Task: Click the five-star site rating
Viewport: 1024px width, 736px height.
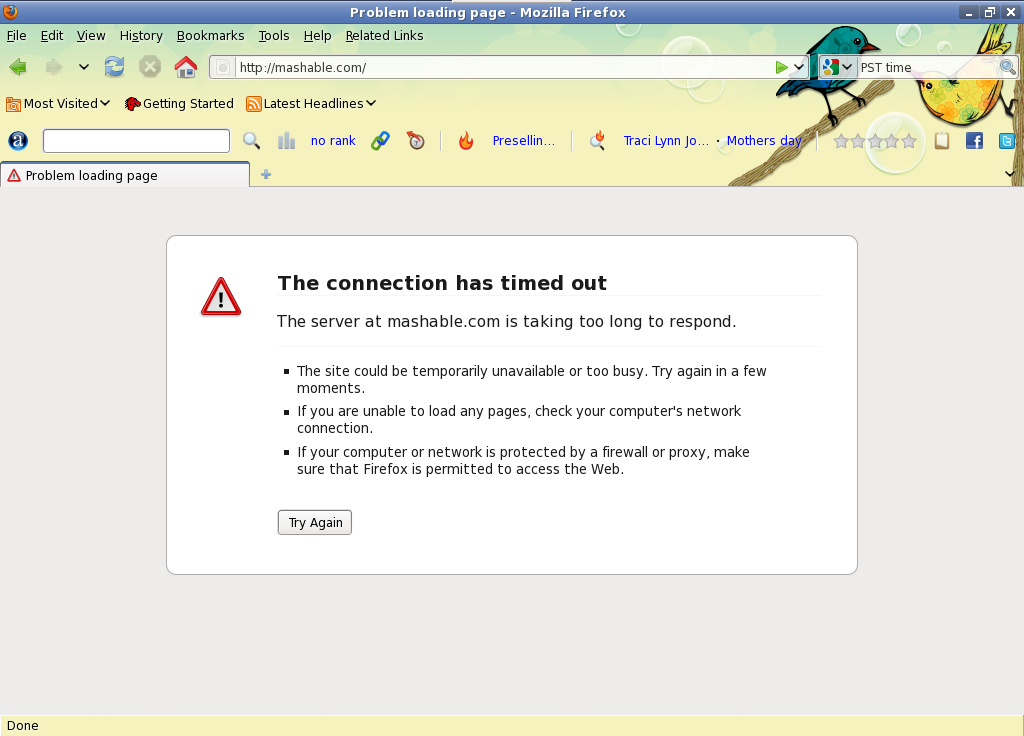Action: pyautogui.click(x=875, y=141)
